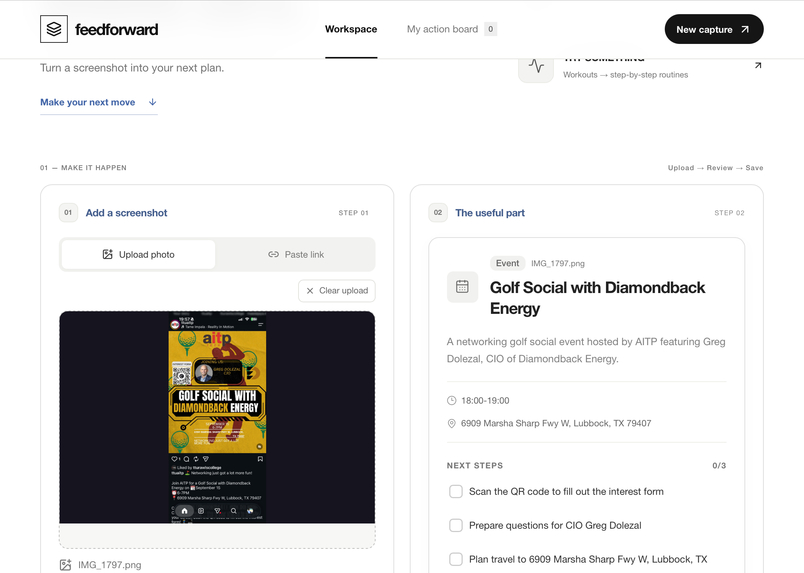Click the 02 step badge for The useful part
The height and width of the screenshot is (573, 804).
pos(438,212)
